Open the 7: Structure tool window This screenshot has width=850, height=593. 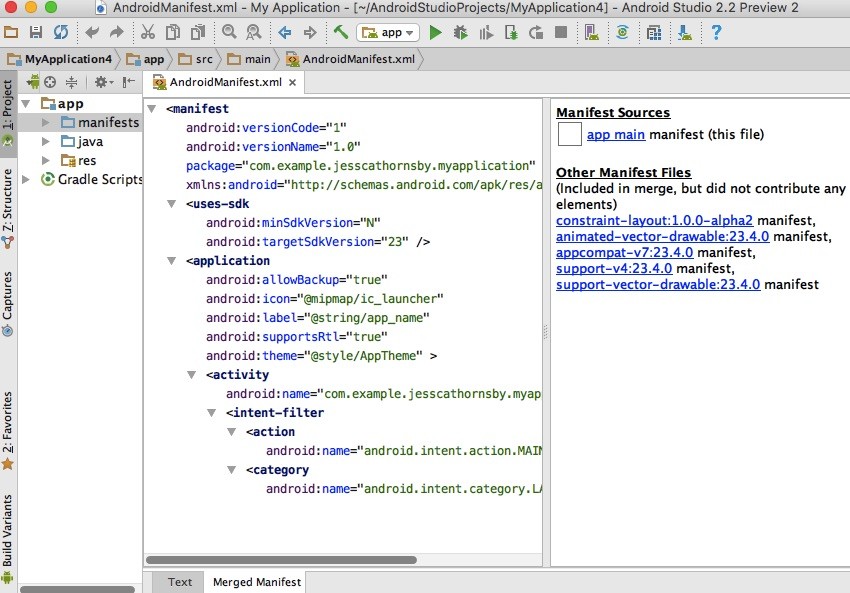click(x=8, y=209)
